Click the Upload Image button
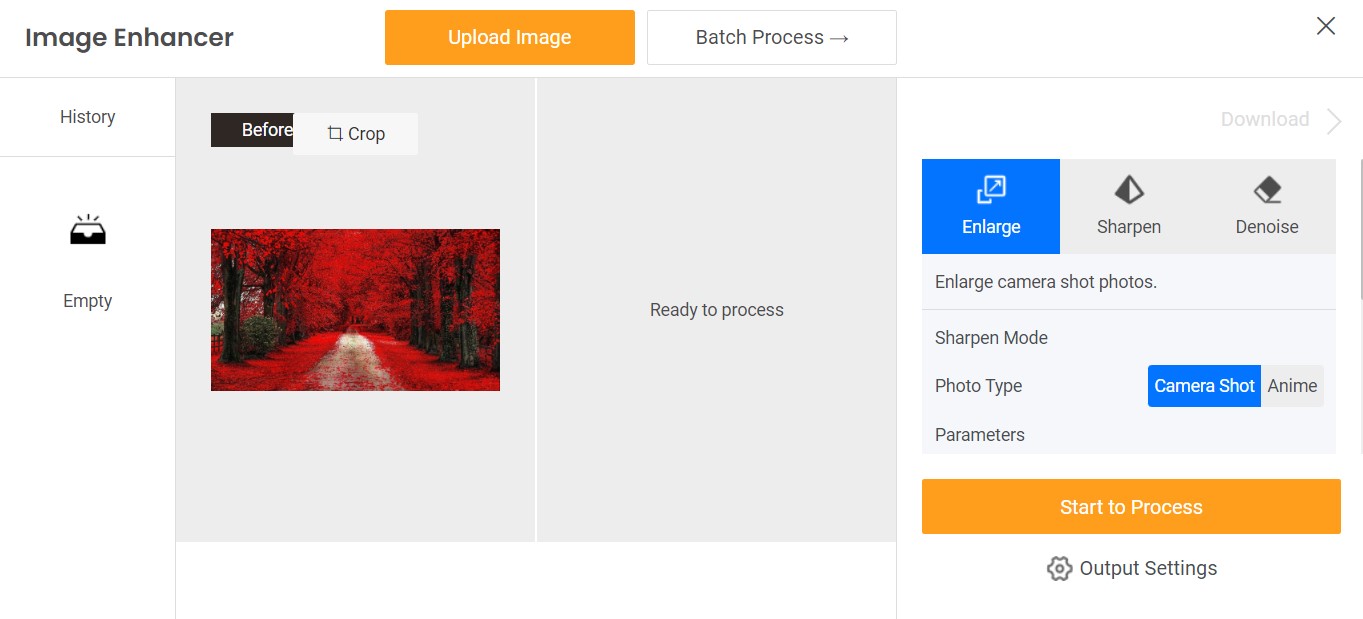 pyautogui.click(x=509, y=37)
